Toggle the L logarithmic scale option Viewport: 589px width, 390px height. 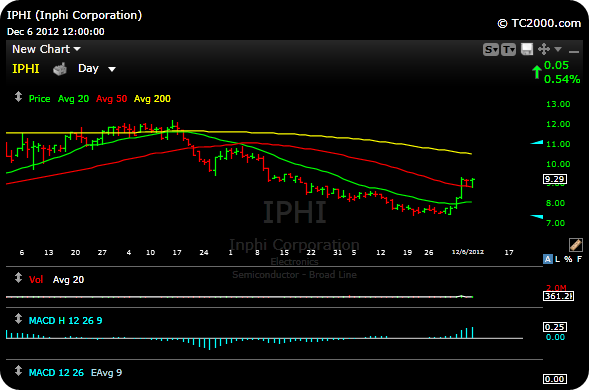click(557, 259)
